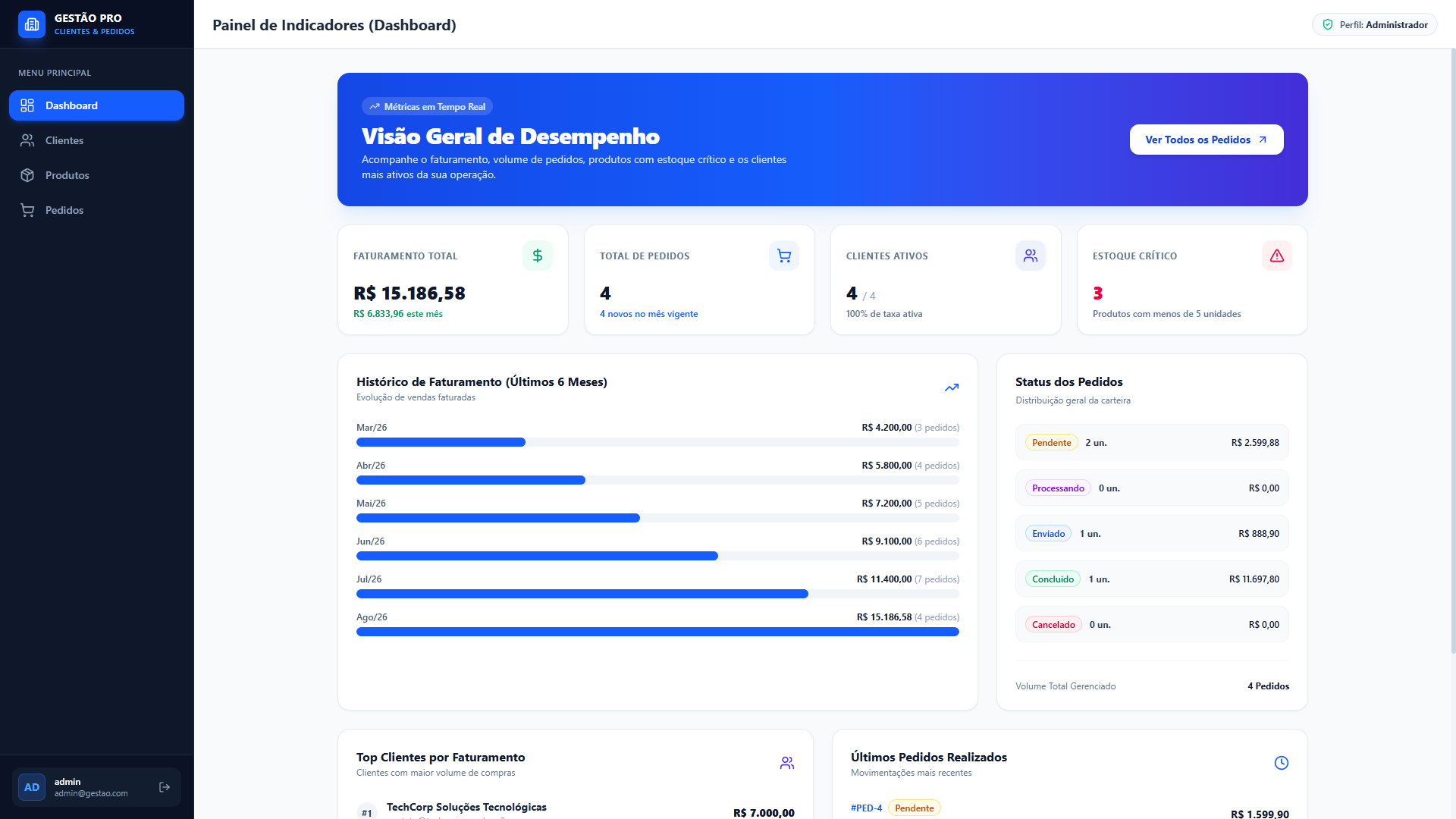
Task: Open Pedidos from the main menu
Action: click(x=96, y=210)
